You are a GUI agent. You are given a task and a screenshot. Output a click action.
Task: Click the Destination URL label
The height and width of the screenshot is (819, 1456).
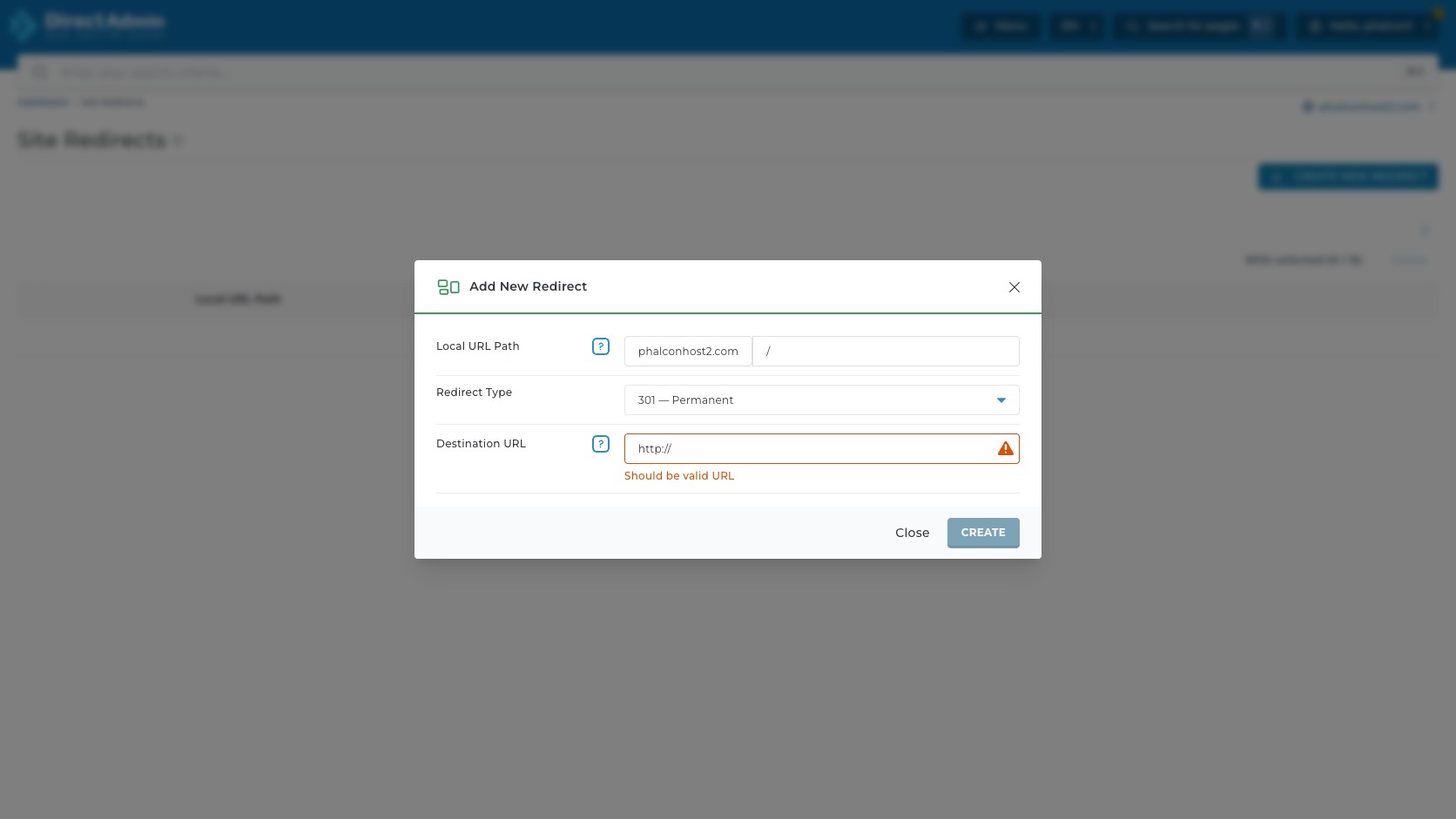[x=481, y=444]
